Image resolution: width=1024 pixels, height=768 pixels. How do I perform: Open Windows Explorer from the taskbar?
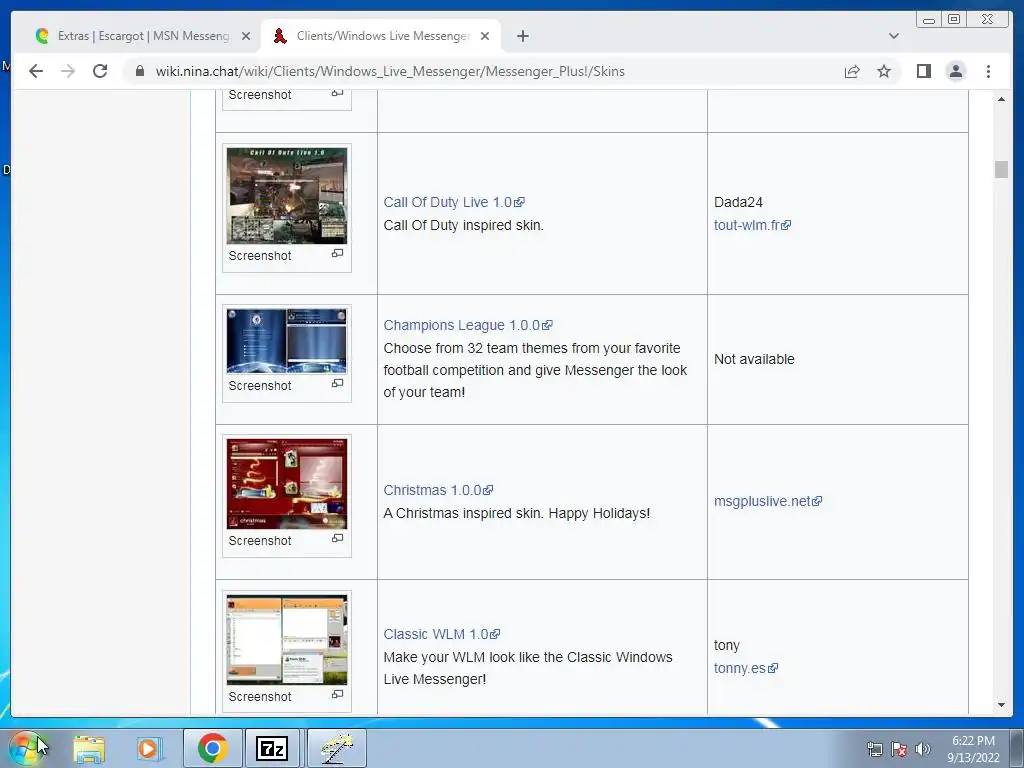tap(89, 748)
